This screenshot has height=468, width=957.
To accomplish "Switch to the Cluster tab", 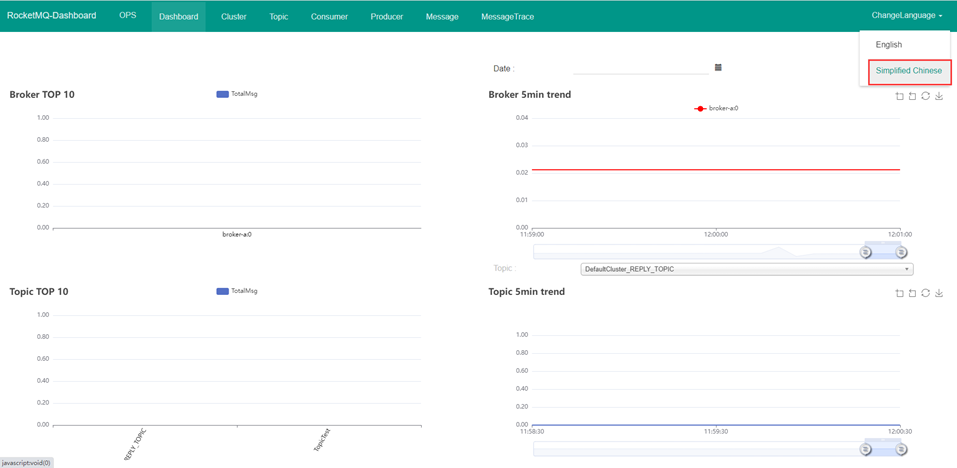I will click(234, 16).
